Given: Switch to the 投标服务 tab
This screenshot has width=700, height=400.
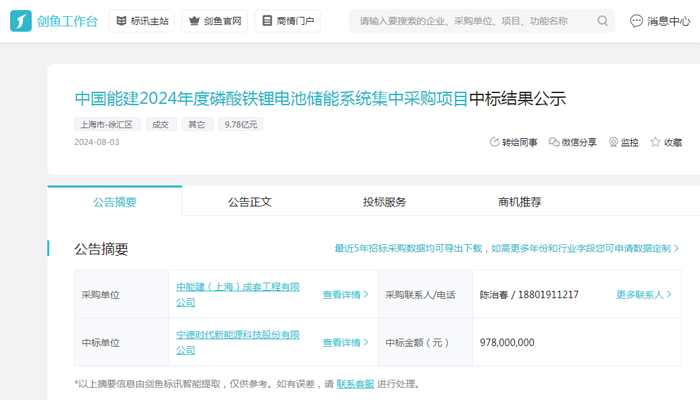Looking at the screenshot, I should pyautogui.click(x=385, y=202).
